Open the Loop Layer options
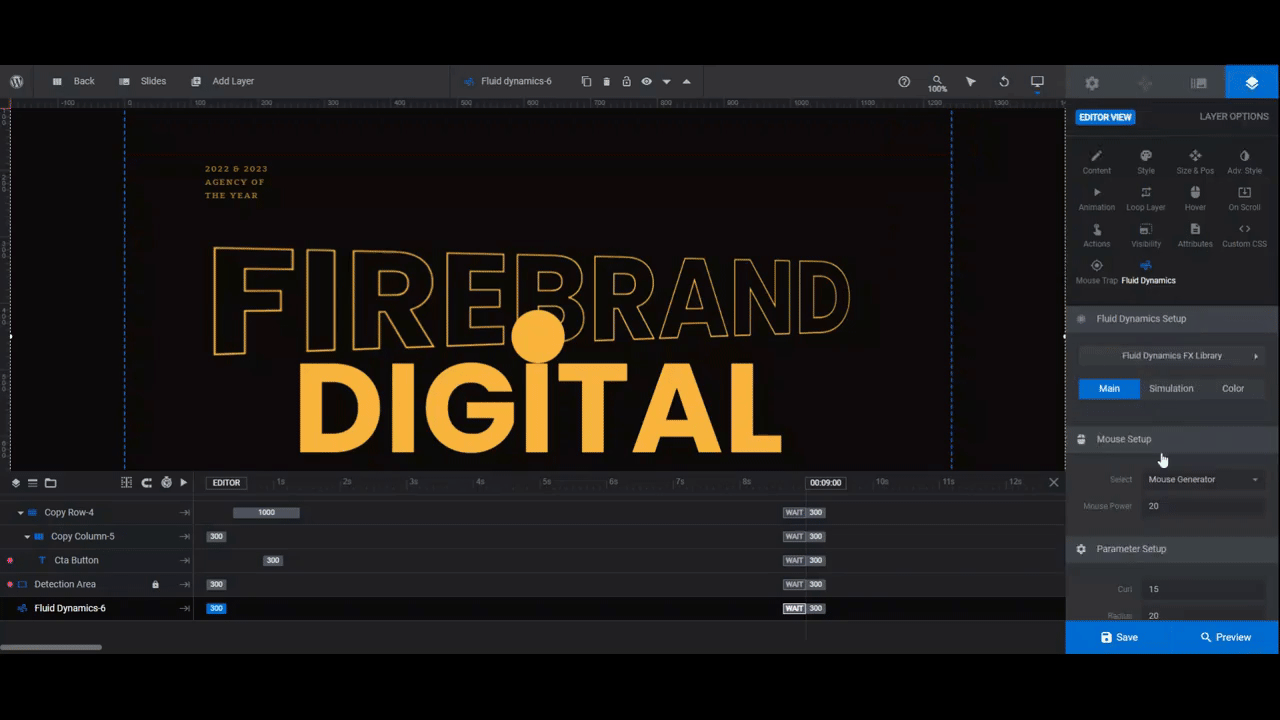Image resolution: width=1280 pixels, height=720 pixels. [1146, 199]
